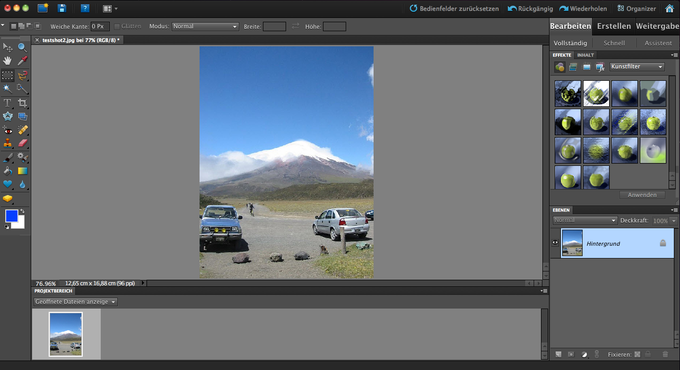Open the layer blend mode Normal dropdown
Image resolution: width=680 pixels, height=370 pixels.
pyautogui.click(x=585, y=220)
